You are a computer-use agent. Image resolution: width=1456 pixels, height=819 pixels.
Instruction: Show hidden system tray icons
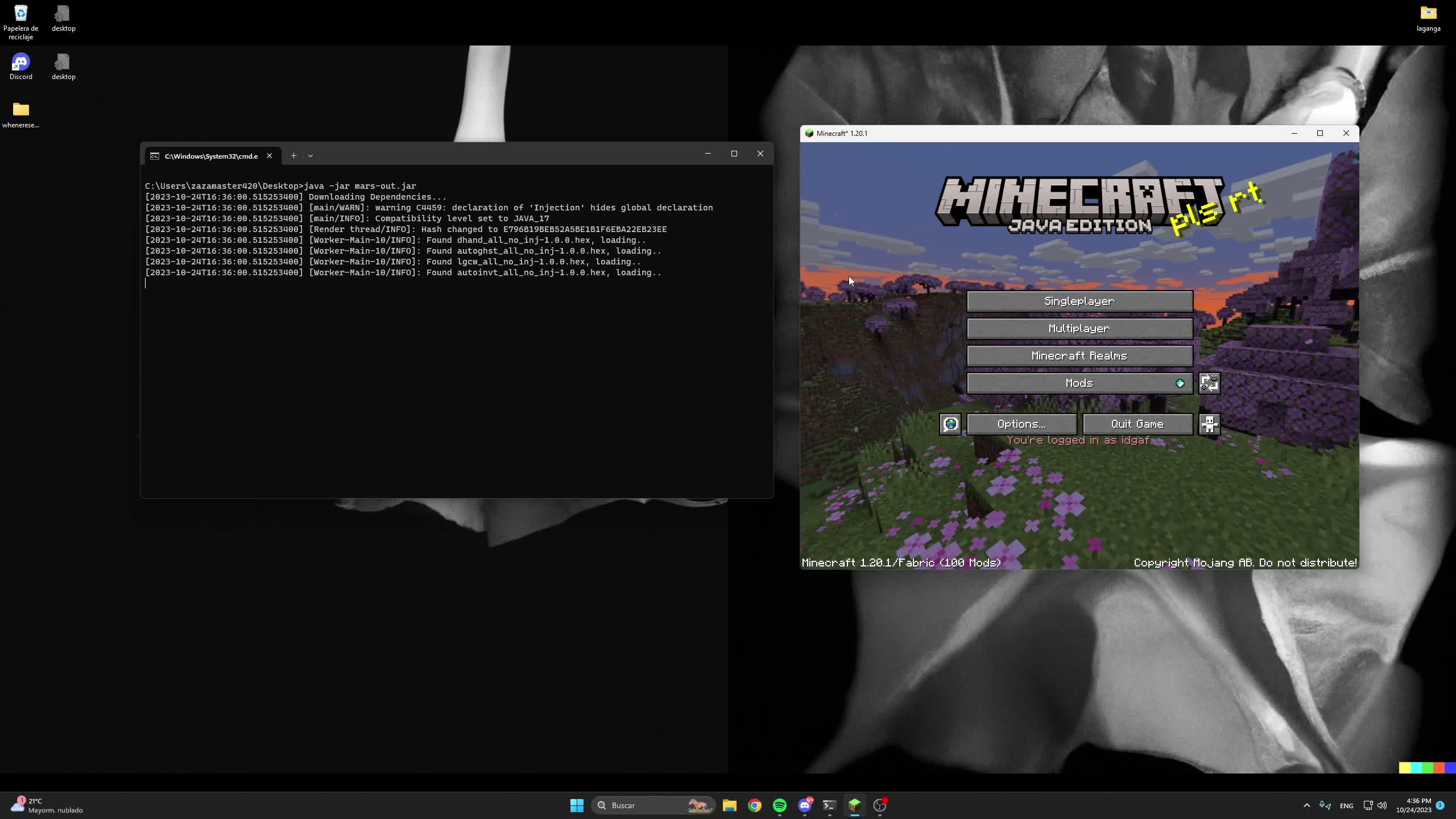click(x=1306, y=805)
